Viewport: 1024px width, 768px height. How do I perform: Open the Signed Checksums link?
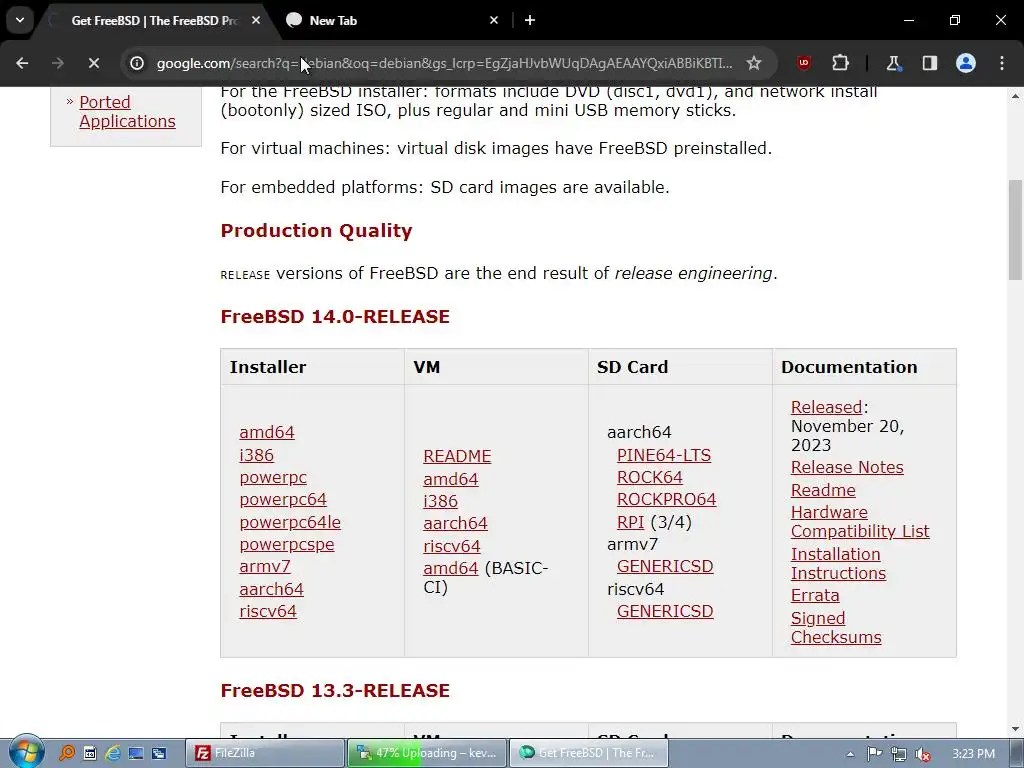coord(836,628)
